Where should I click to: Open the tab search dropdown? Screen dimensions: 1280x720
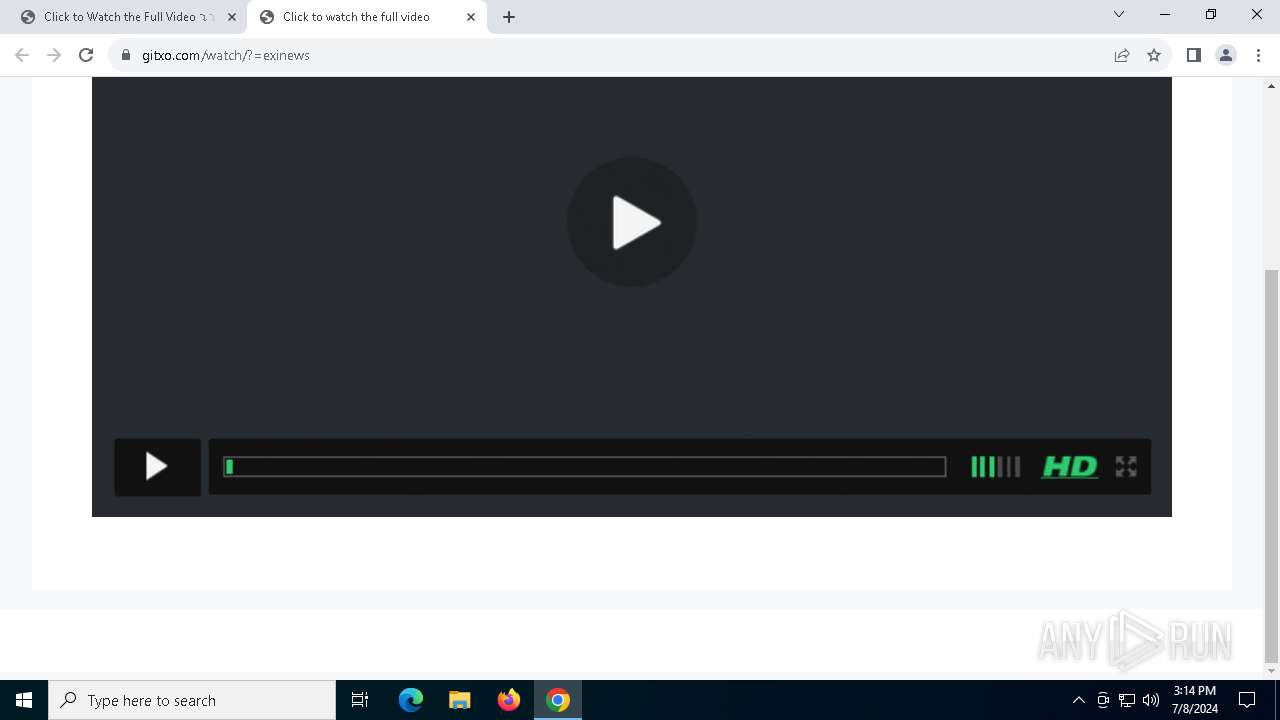[x=1119, y=15]
